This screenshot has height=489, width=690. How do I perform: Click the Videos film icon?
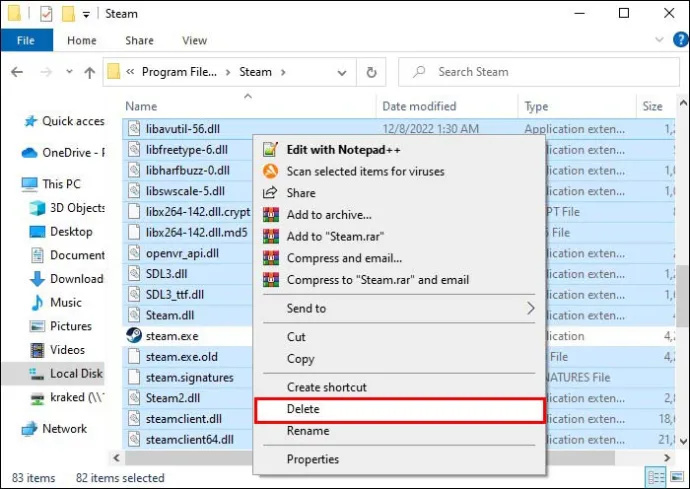pos(37,350)
